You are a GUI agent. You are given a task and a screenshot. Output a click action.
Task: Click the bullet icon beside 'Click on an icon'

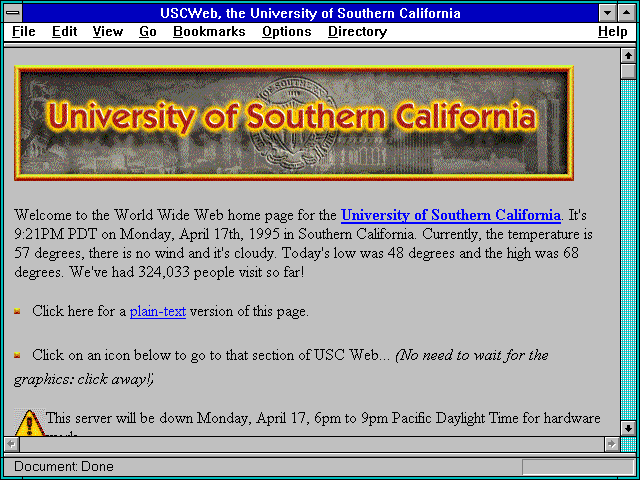(17, 356)
